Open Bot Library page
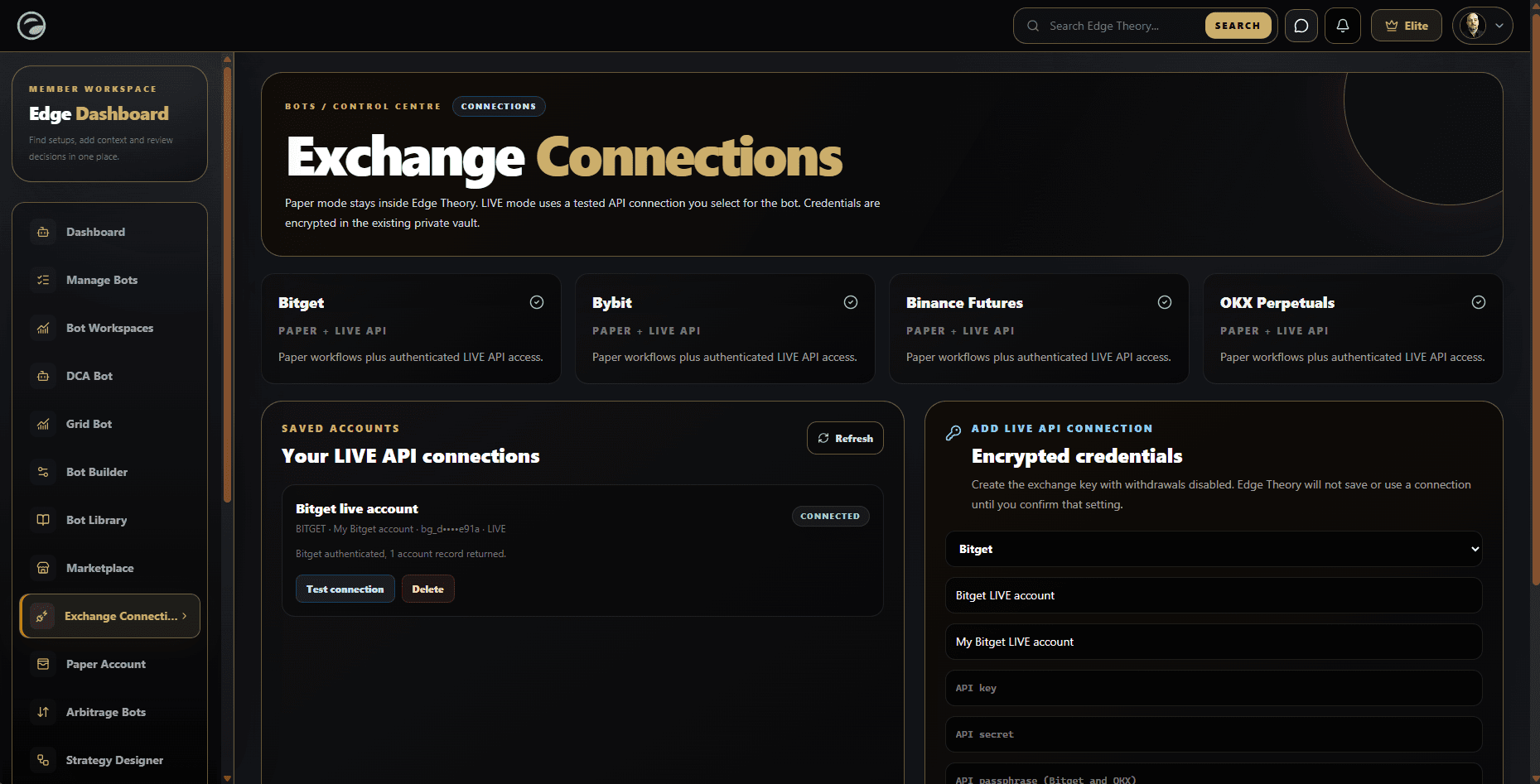The height and width of the screenshot is (784, 1540). coord(109,520)
